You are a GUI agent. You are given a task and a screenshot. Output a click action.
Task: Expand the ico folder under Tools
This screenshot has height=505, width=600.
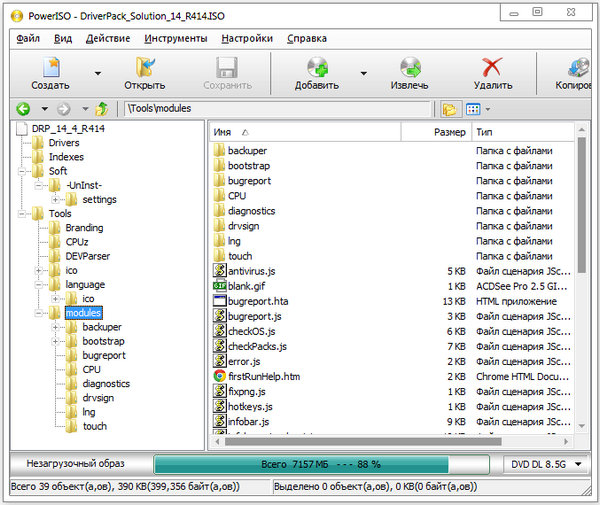pos(40,271)
